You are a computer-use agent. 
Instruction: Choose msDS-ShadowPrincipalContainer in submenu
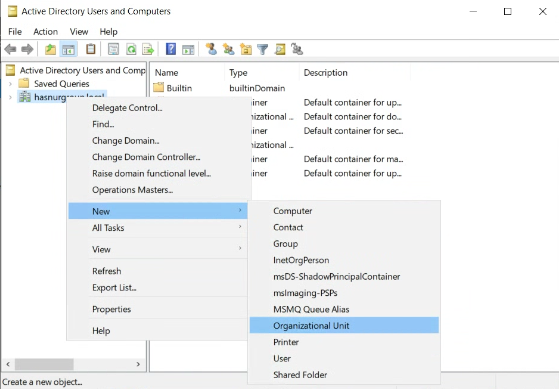(344, 276)
